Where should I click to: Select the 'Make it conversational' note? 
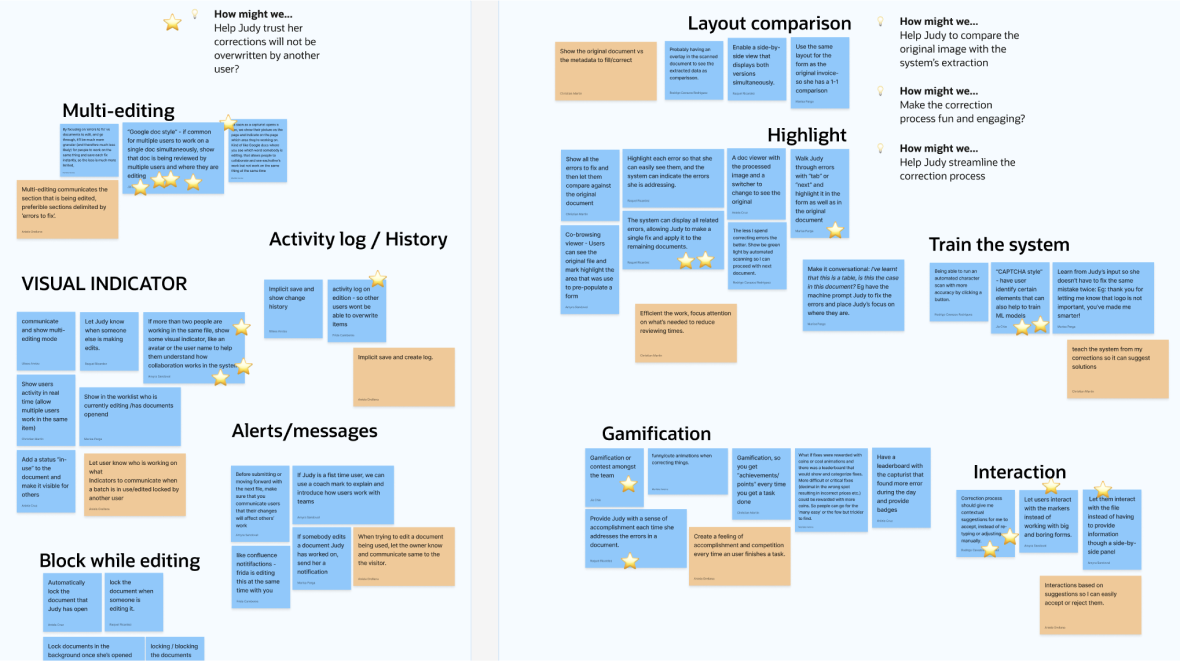pos(853,296)
